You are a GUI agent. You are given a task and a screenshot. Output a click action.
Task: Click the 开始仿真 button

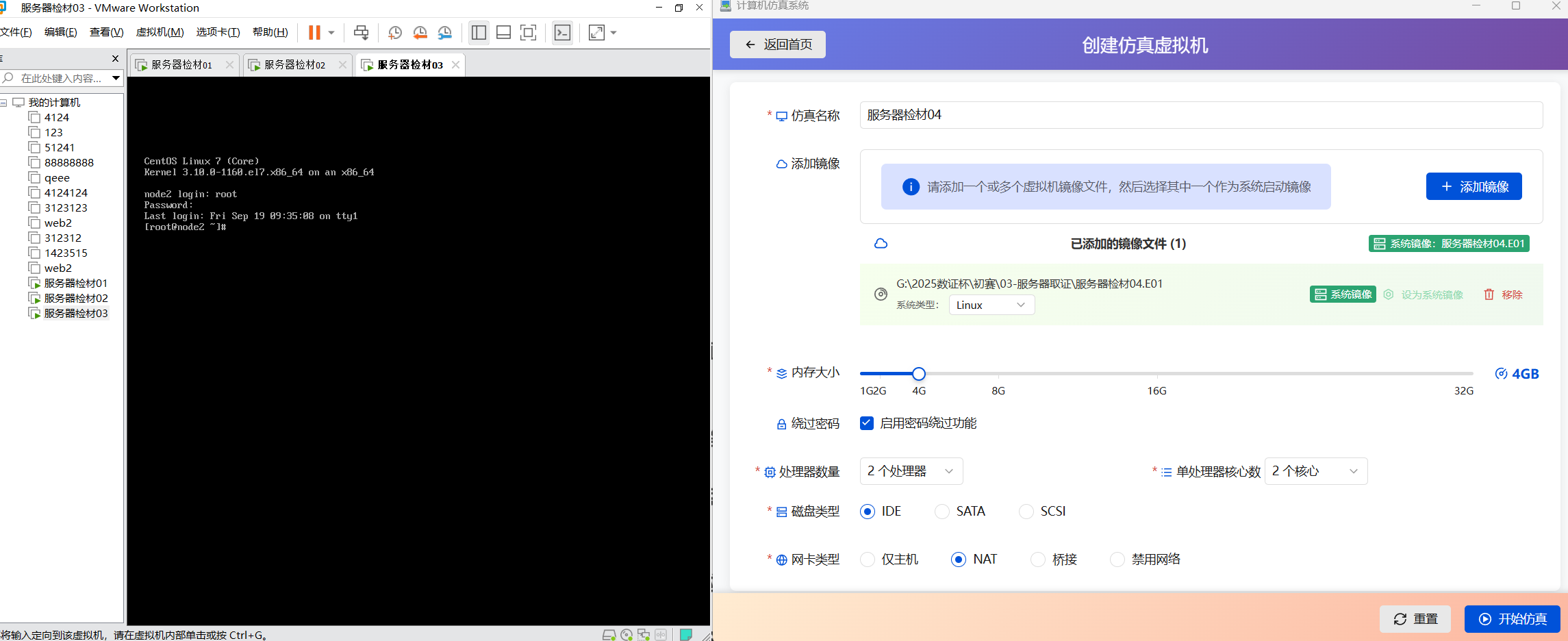(x=1512, y=619)
